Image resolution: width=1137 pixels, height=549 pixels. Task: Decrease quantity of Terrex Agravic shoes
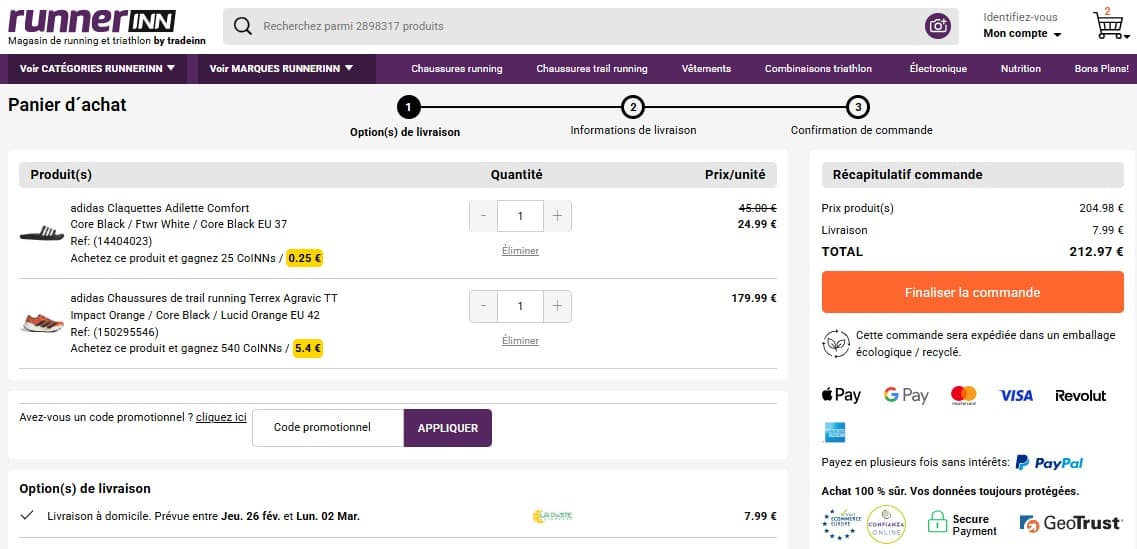click(x=483, y=306)
